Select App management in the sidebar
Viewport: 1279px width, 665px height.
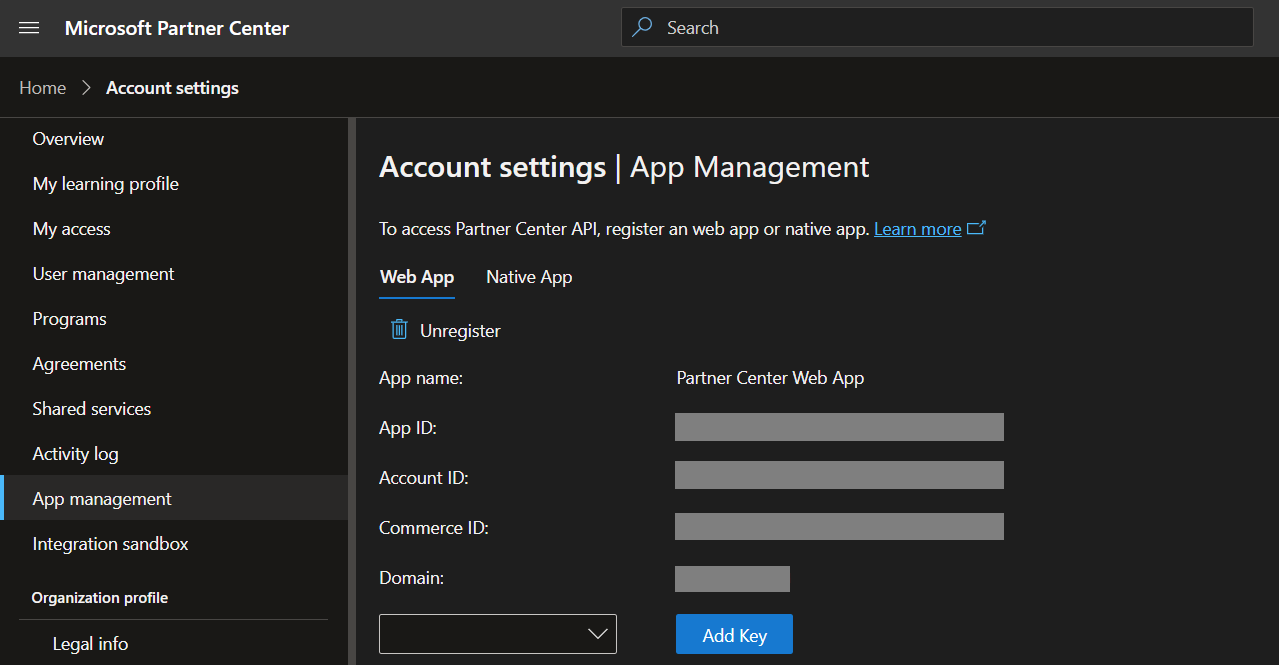point(174,499)
